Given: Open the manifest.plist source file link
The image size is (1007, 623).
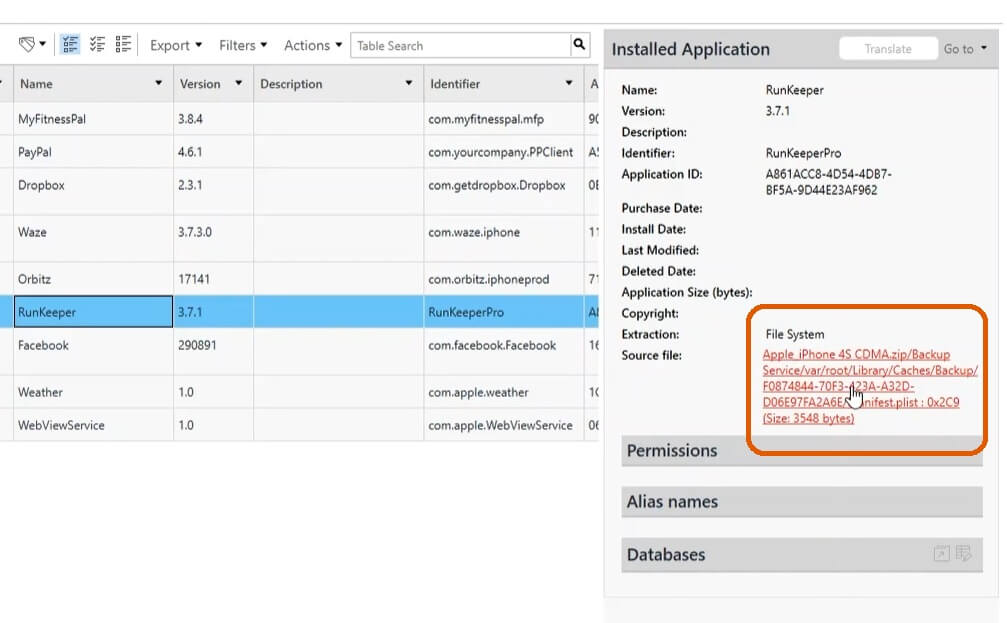Looking at the screenshot, I should pyautogui.click(x=858, y=386).
